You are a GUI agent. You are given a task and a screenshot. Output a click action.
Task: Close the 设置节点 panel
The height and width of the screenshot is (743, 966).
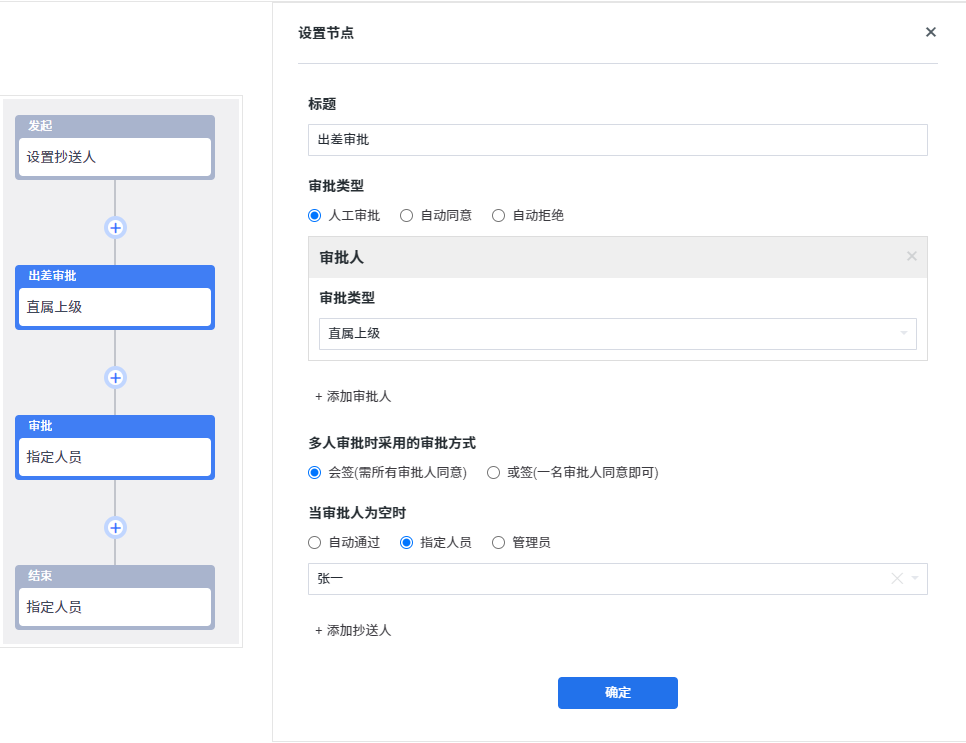click(930, 32)
